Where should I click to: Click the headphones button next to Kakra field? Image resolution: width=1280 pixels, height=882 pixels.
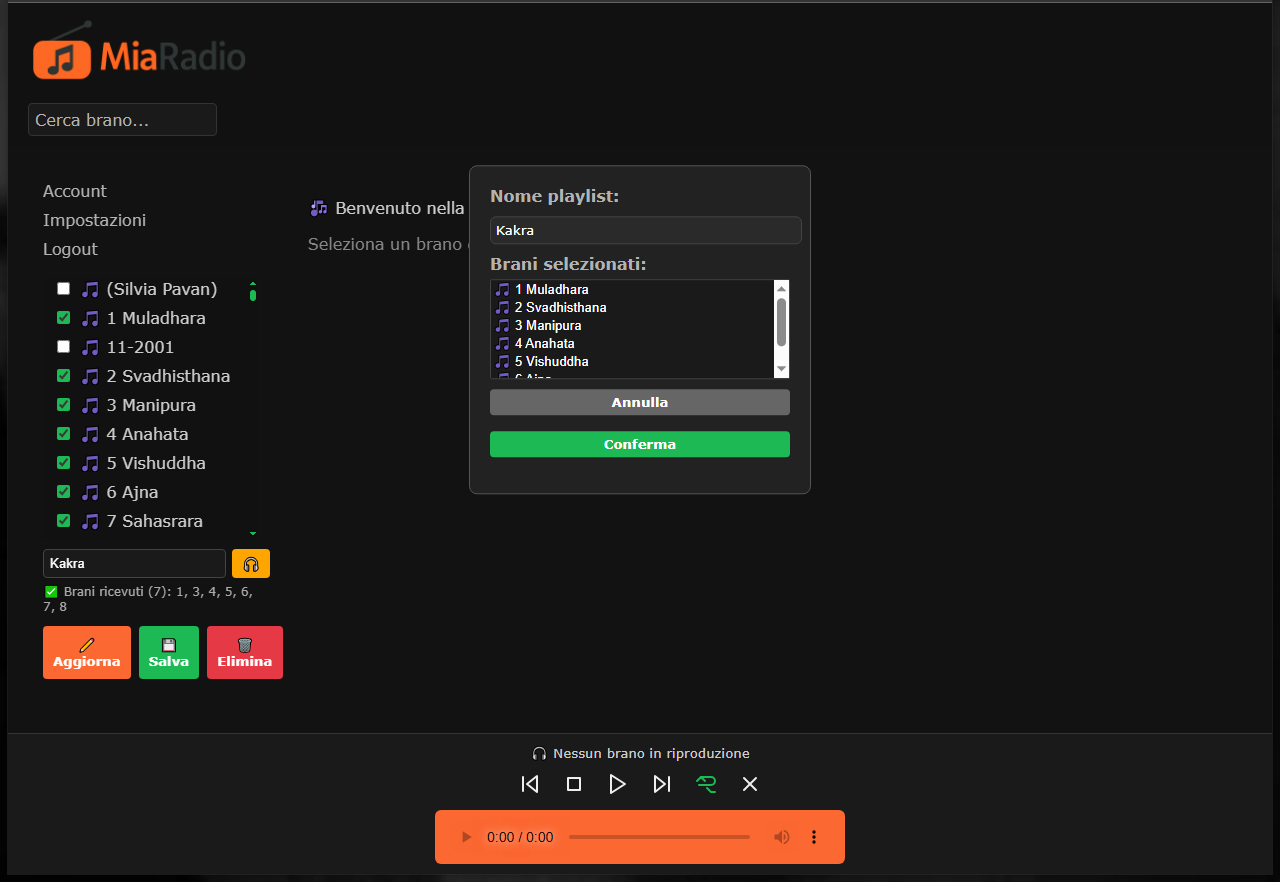tap(251, 564)
